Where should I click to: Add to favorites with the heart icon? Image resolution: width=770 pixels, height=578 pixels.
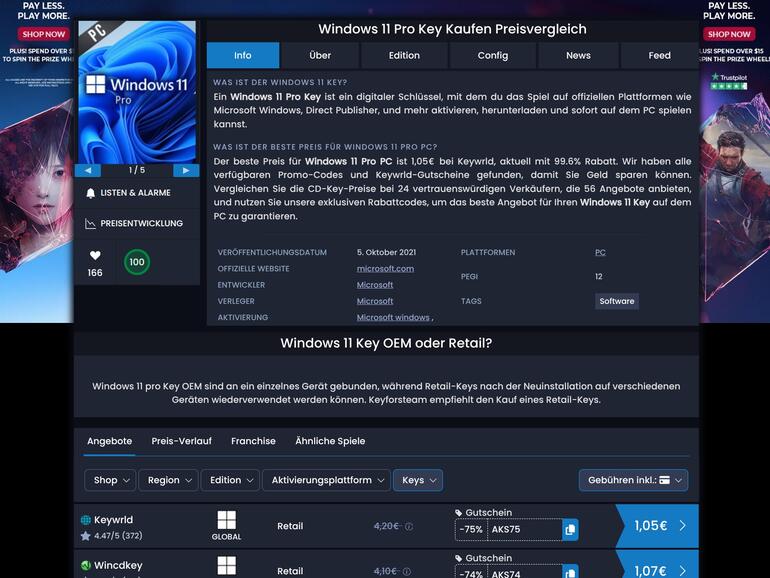95,255
